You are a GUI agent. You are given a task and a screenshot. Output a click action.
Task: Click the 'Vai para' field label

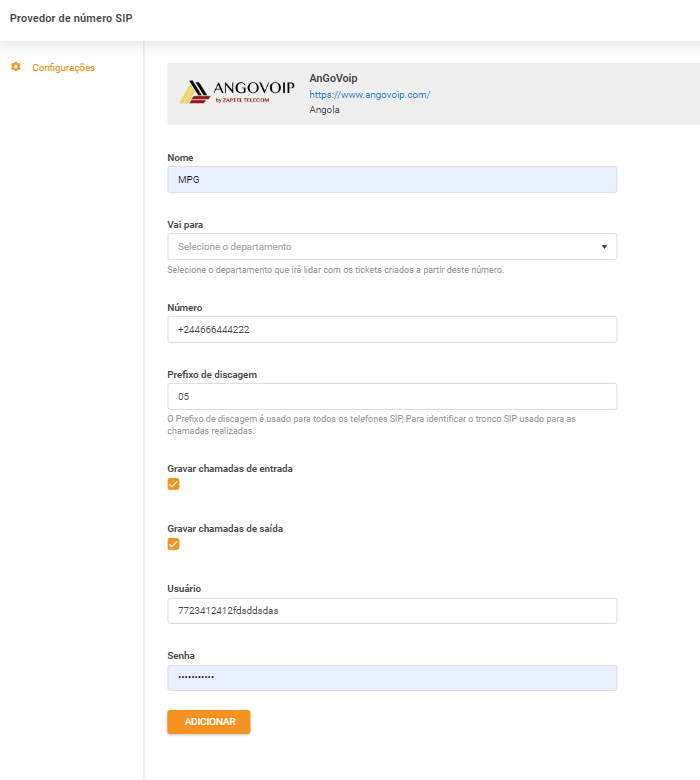(x=185, y=225)
